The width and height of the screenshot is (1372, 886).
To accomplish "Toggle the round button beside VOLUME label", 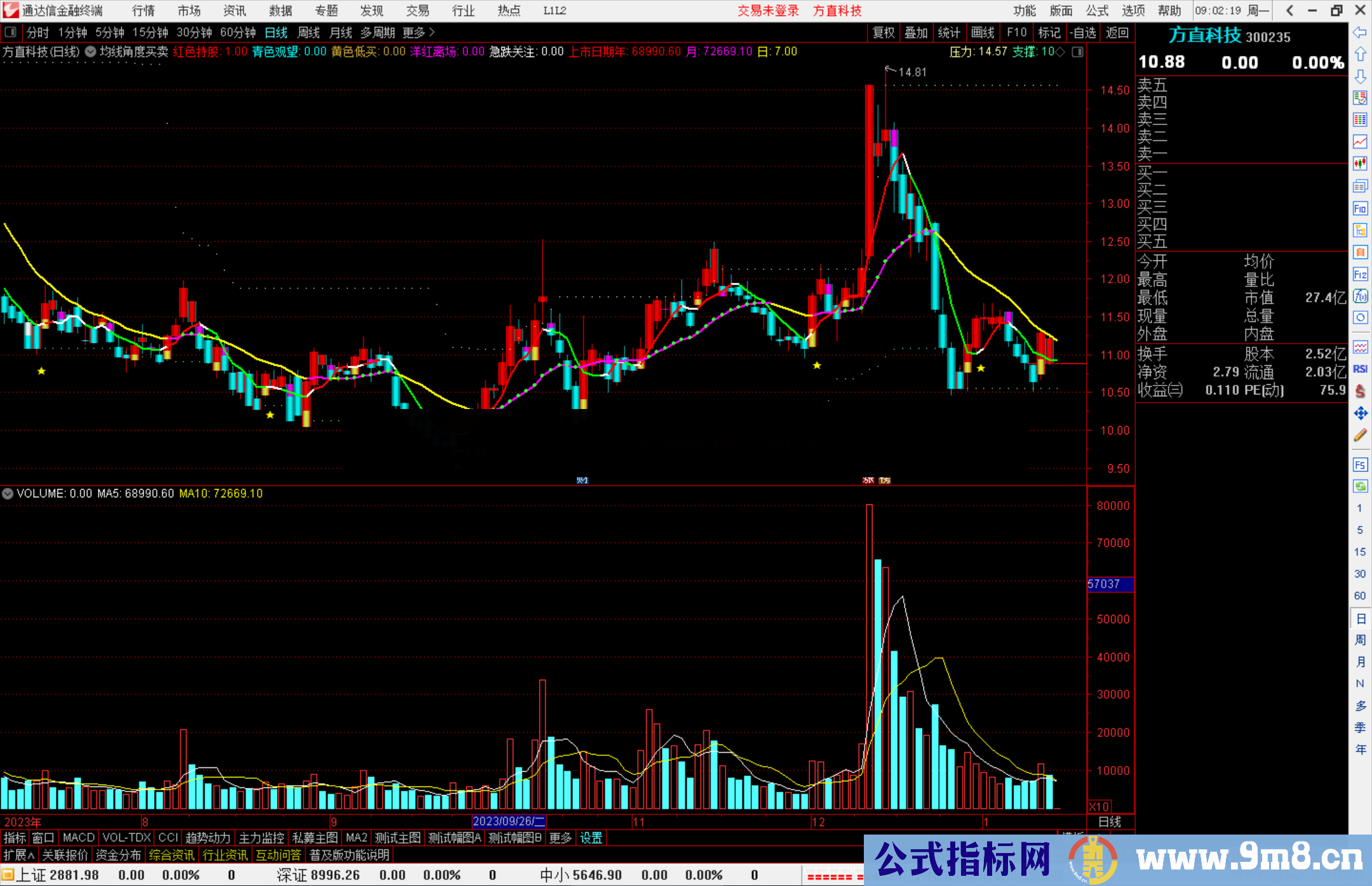I will [x=8, y=493].
